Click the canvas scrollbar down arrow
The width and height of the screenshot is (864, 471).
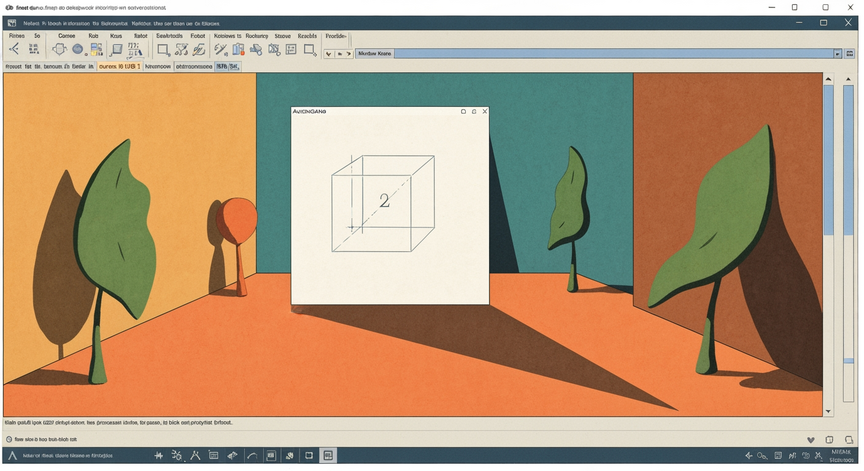pos(828,411)
